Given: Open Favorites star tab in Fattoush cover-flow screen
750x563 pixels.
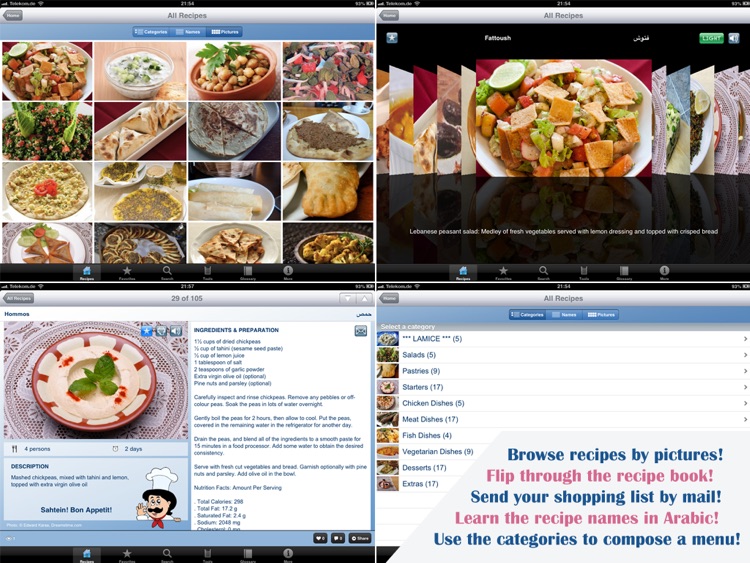Looking at the screenshot, I should pos(503,273).
